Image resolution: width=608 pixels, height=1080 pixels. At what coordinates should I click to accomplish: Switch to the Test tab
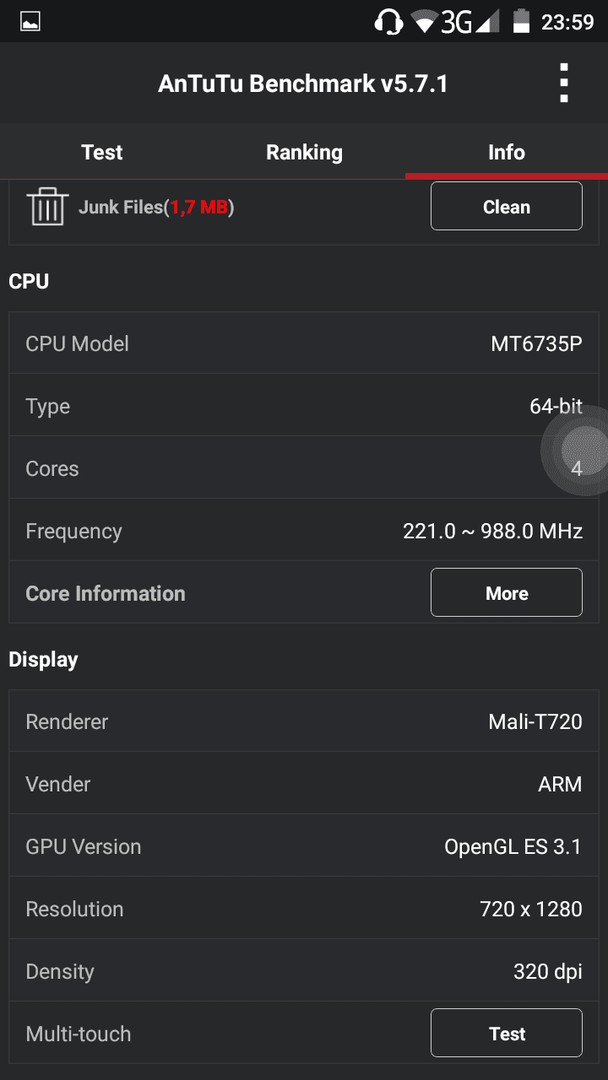point(102,152)
